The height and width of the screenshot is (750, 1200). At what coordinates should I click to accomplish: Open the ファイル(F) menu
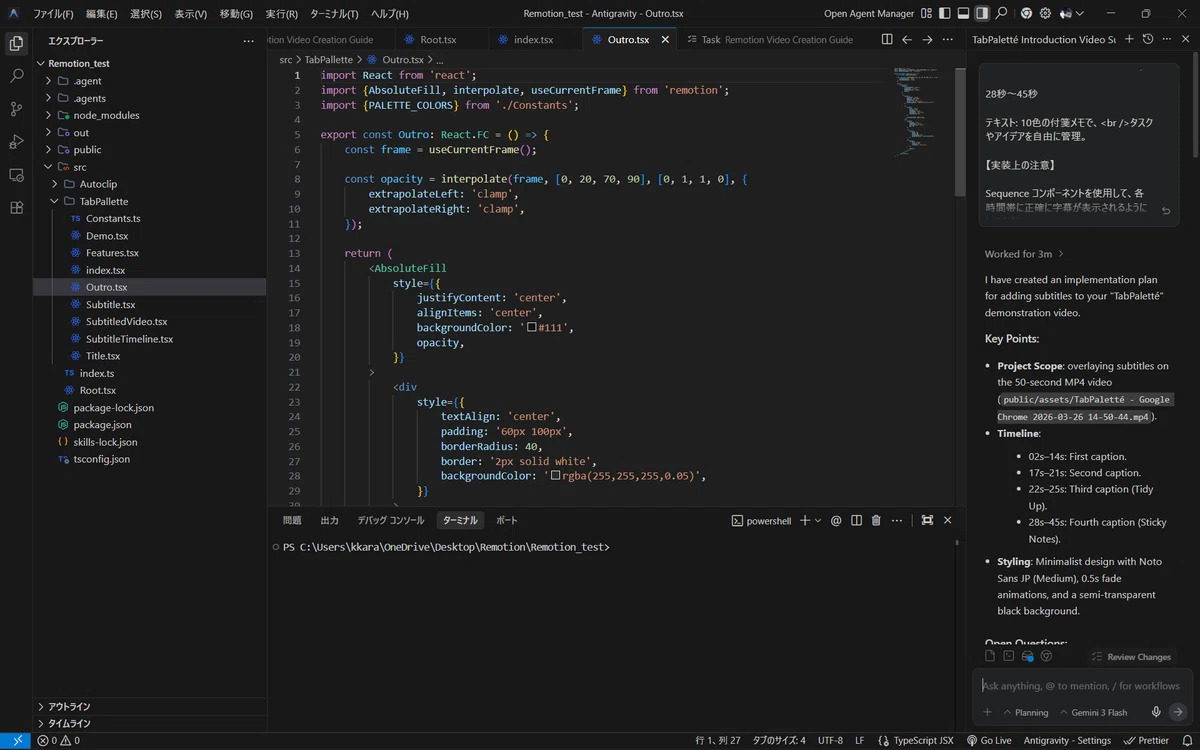pos(53,14)
